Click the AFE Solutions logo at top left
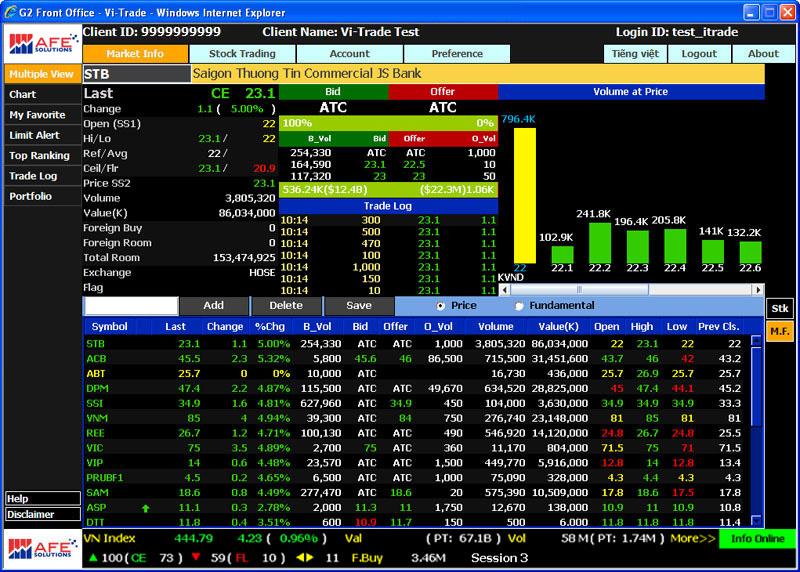This screenshot has width=800, height=572. click(x=42, y=43)
